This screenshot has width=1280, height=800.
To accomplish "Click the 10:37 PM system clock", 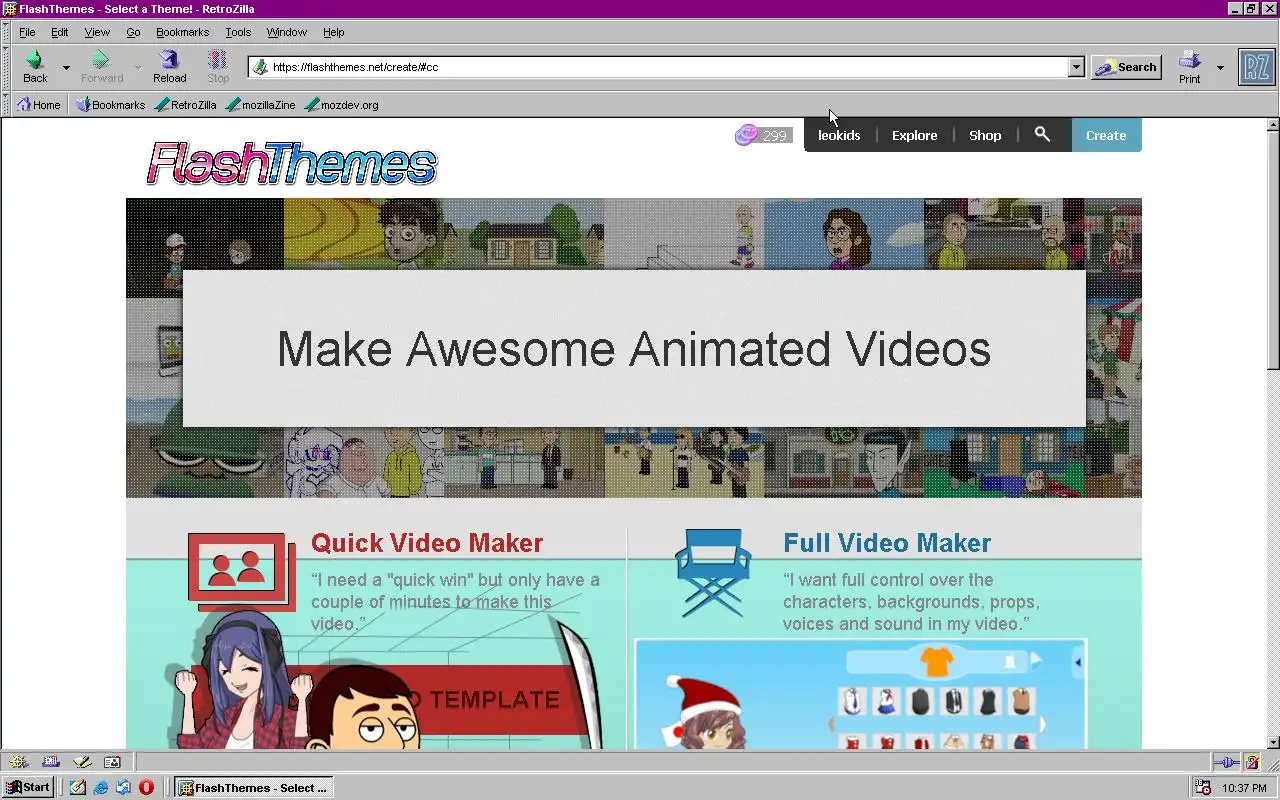I will 1244,788.
